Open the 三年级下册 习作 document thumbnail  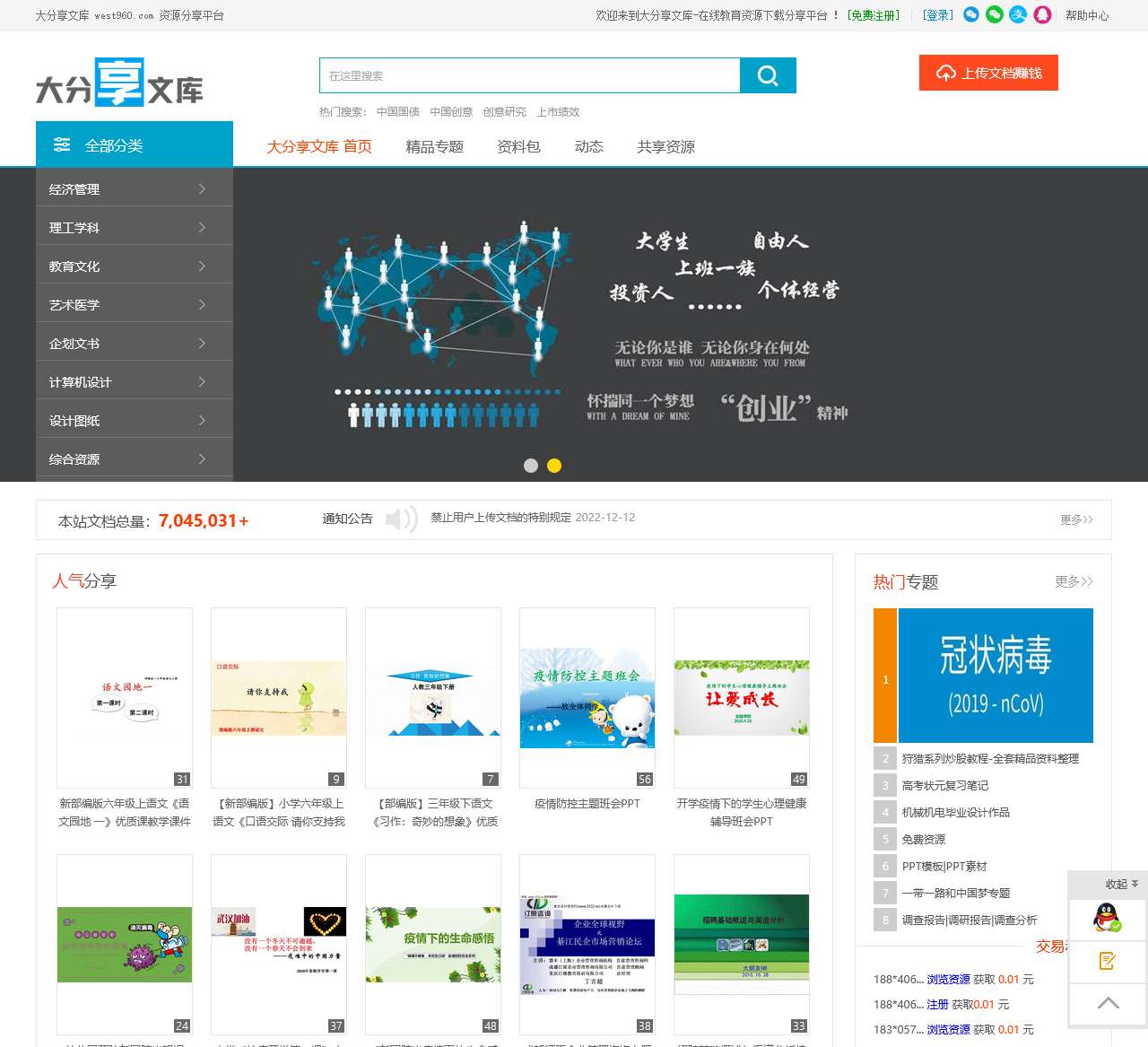pyautogui.click(x=433, y=698)
